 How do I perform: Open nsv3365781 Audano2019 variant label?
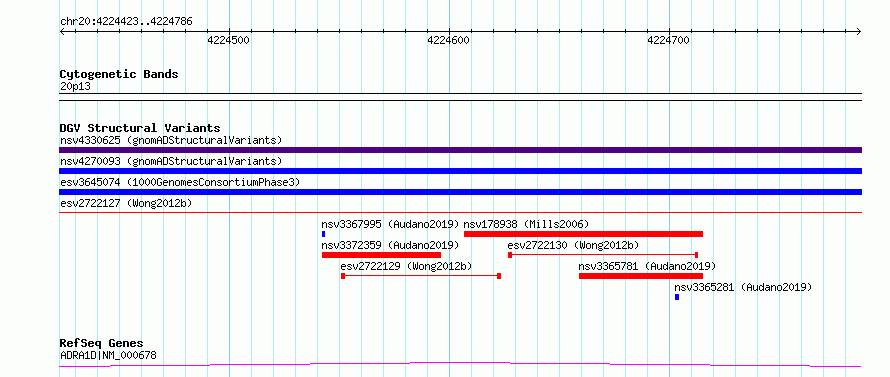(x=647, y=266)
